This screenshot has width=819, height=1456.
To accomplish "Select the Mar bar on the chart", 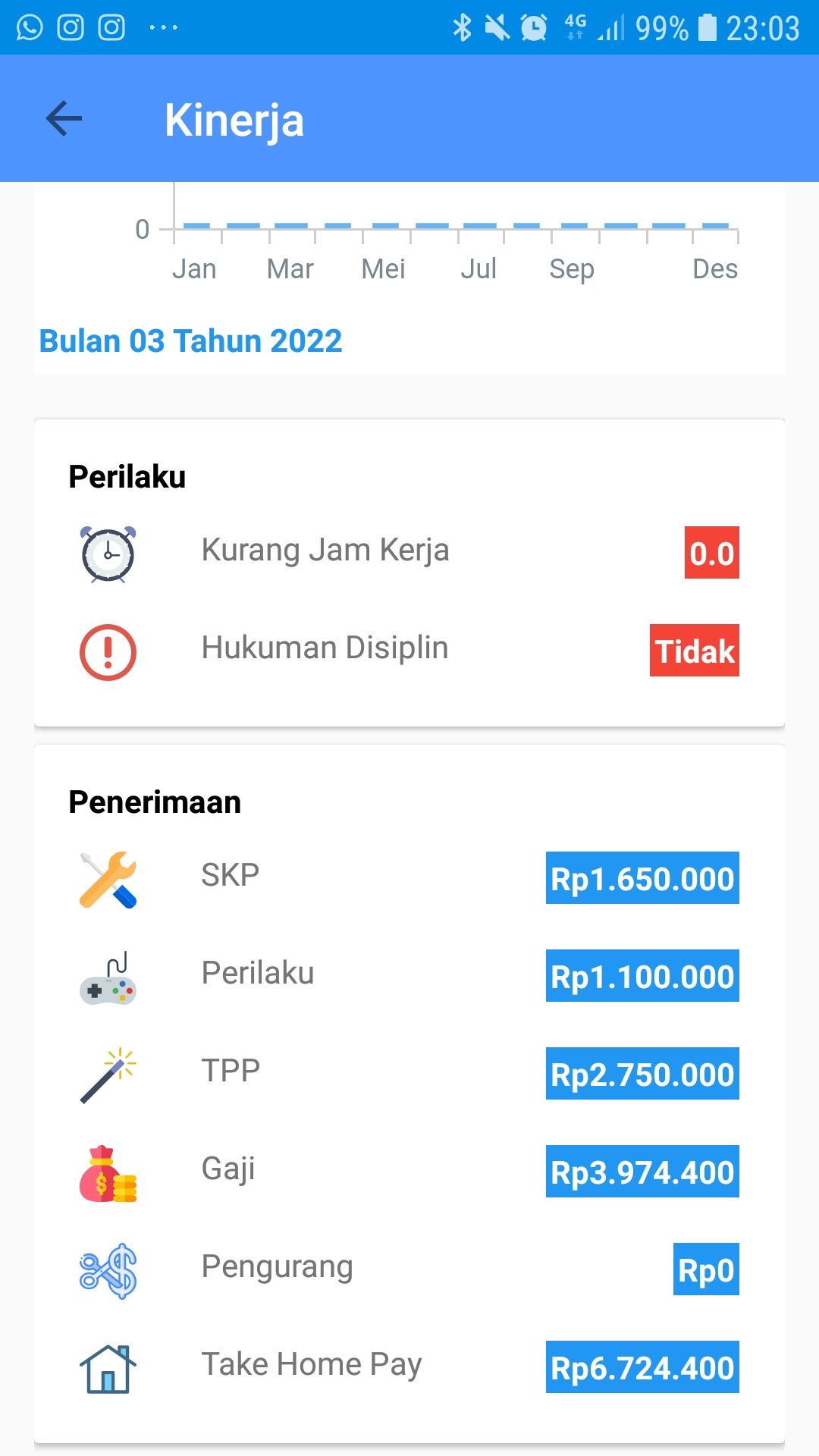I will [291, 225].
